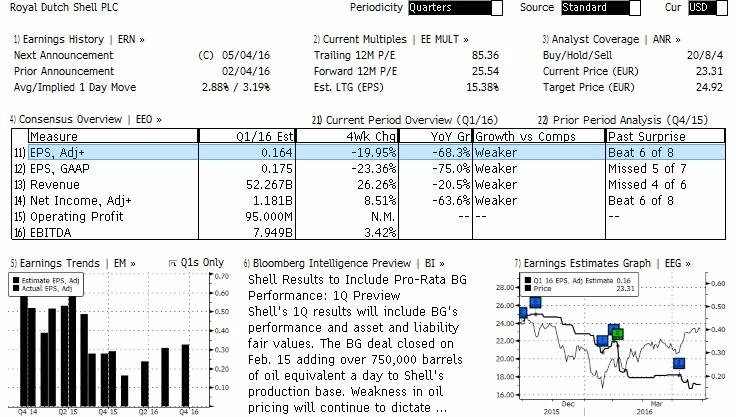Click the 0.164 EPS Adj+ estimate value

(276, 153)
